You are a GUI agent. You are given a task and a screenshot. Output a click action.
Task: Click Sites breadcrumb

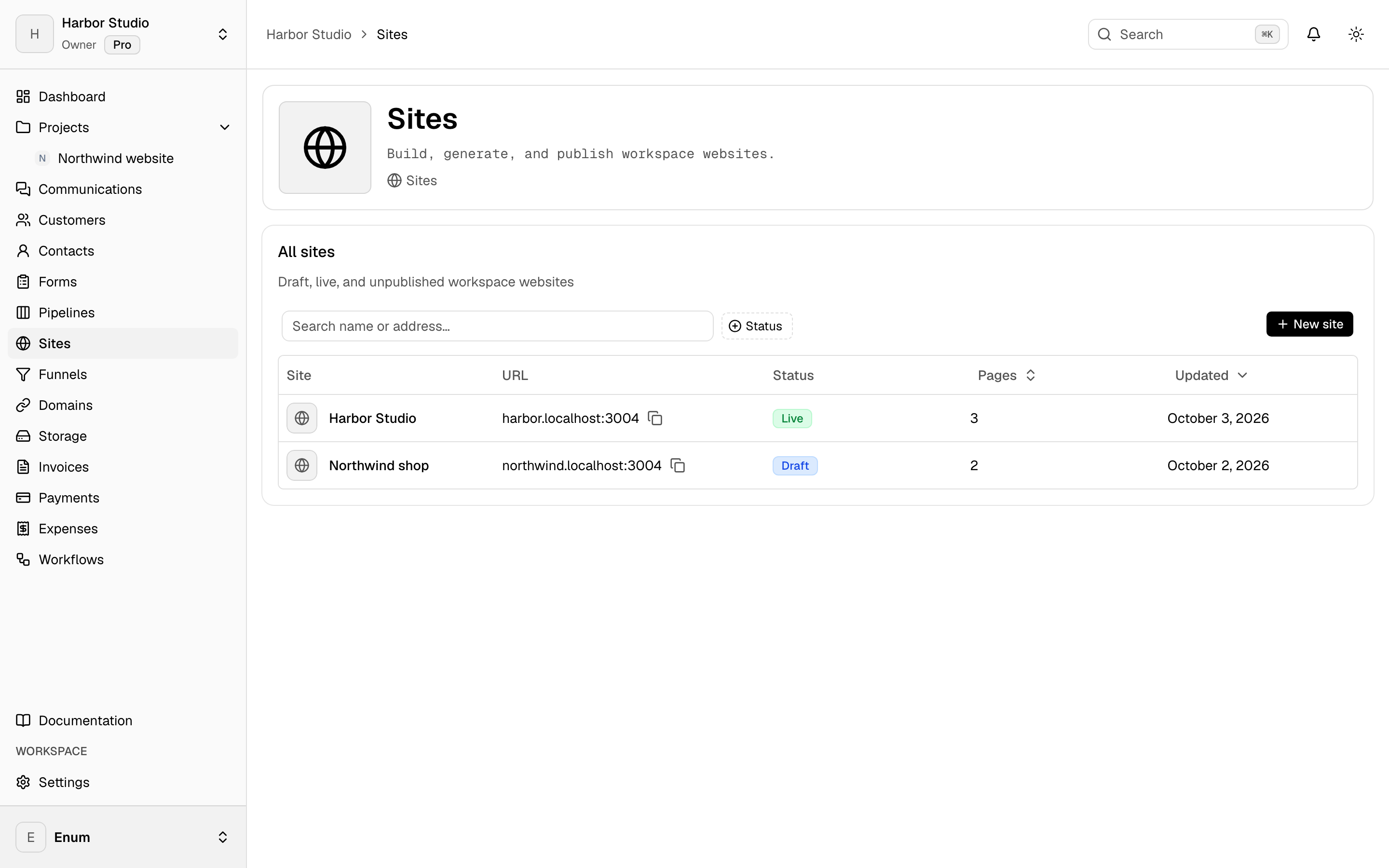coord(392,34)
